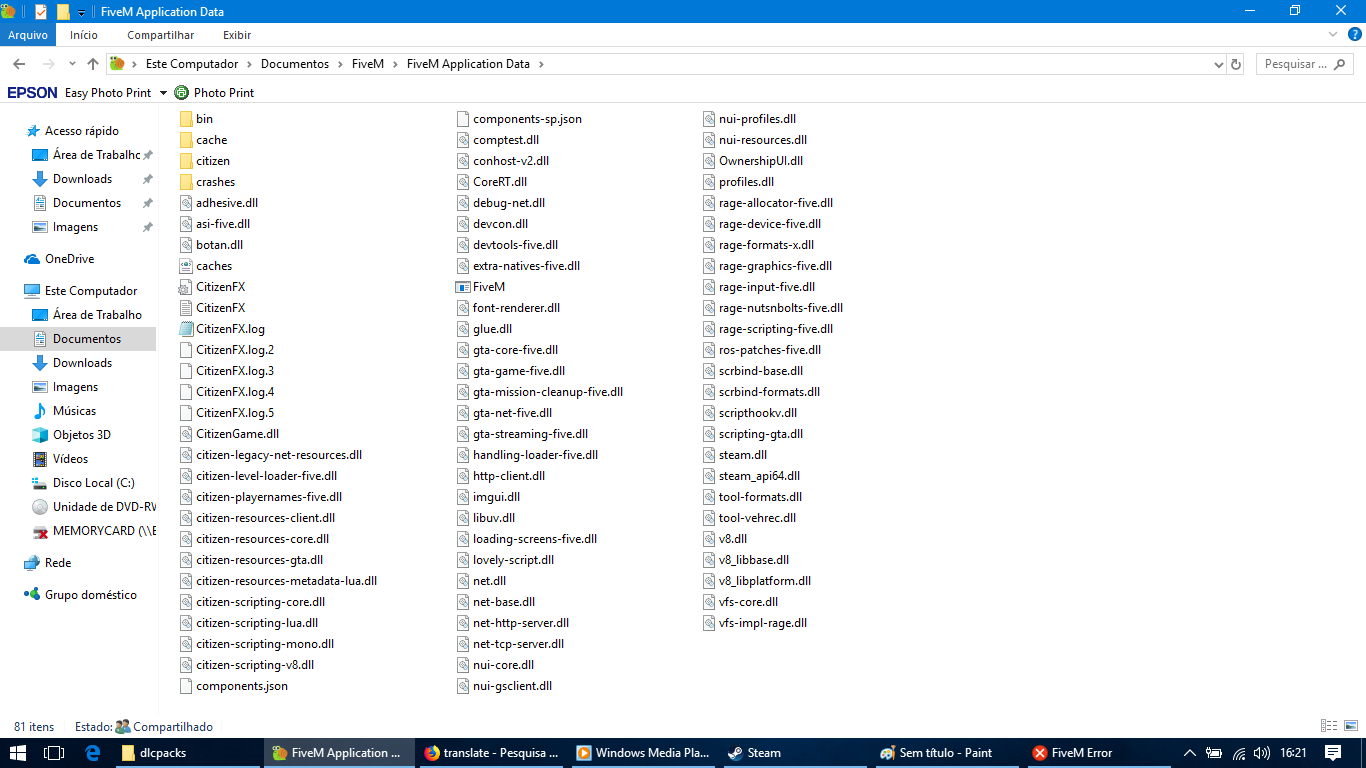Click the volume icon in tray
Viewport: 1366px width, 768px height.
(1262, 753)
